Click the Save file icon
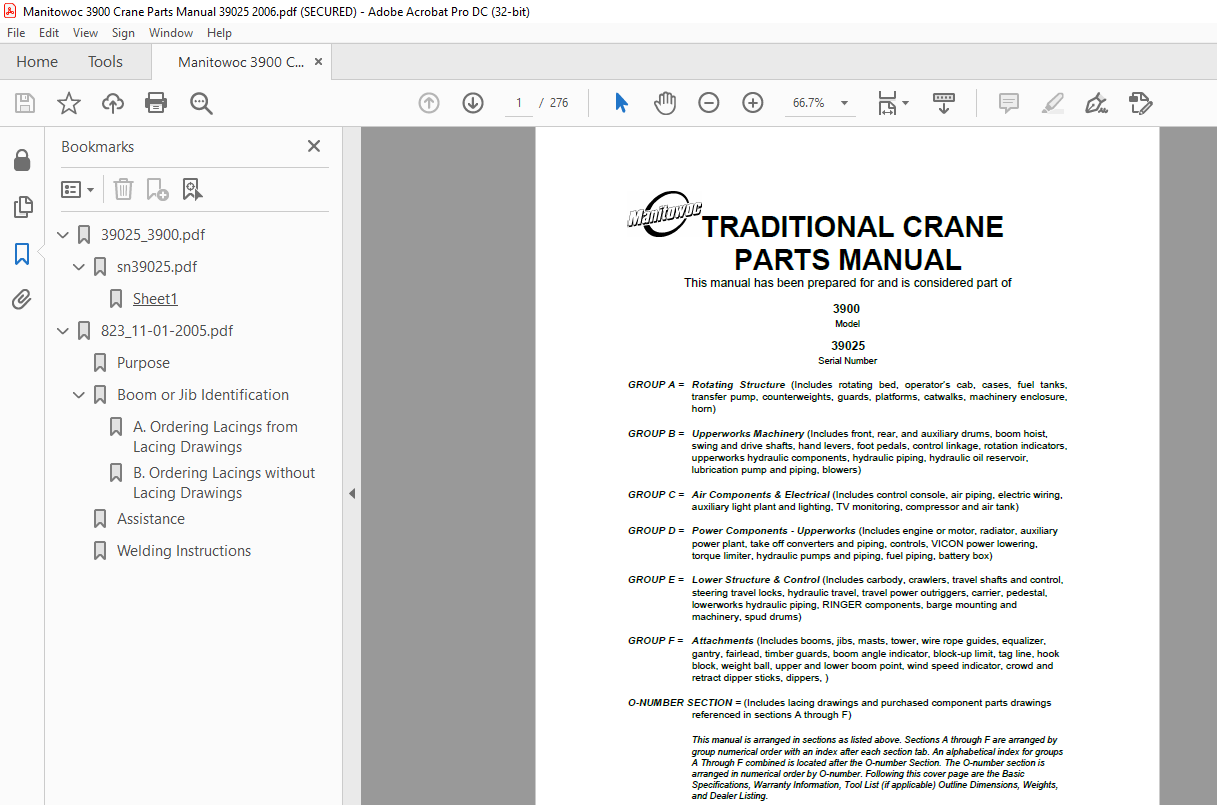Screen dimensions: 1217x805 click(25, 103)
